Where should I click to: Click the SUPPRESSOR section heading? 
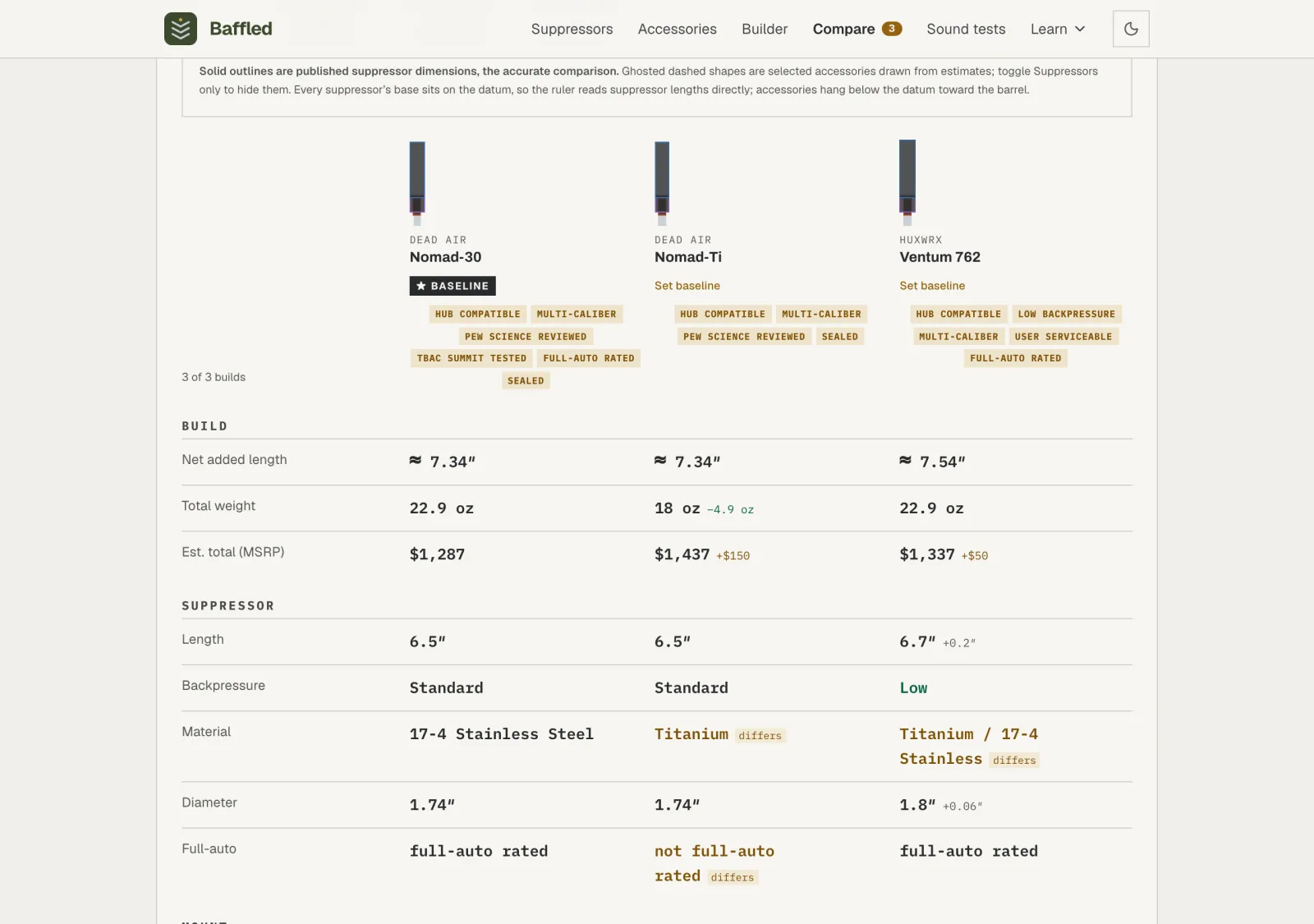coord(227,606)
